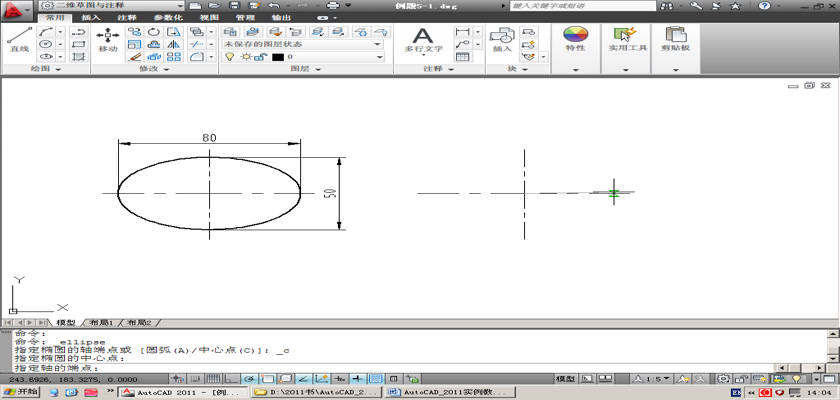Open Layer Properties manager icon
840x400 pixels.
click(229, 32)
